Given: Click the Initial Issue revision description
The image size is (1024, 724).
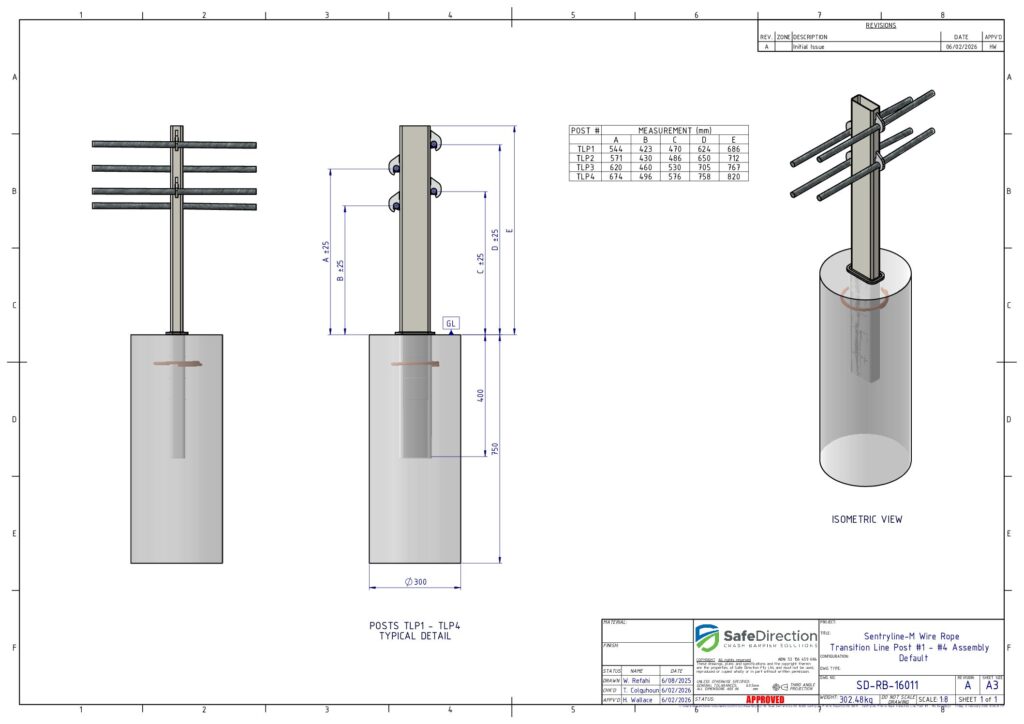Looking at the screenshot, I should (810, 47).
